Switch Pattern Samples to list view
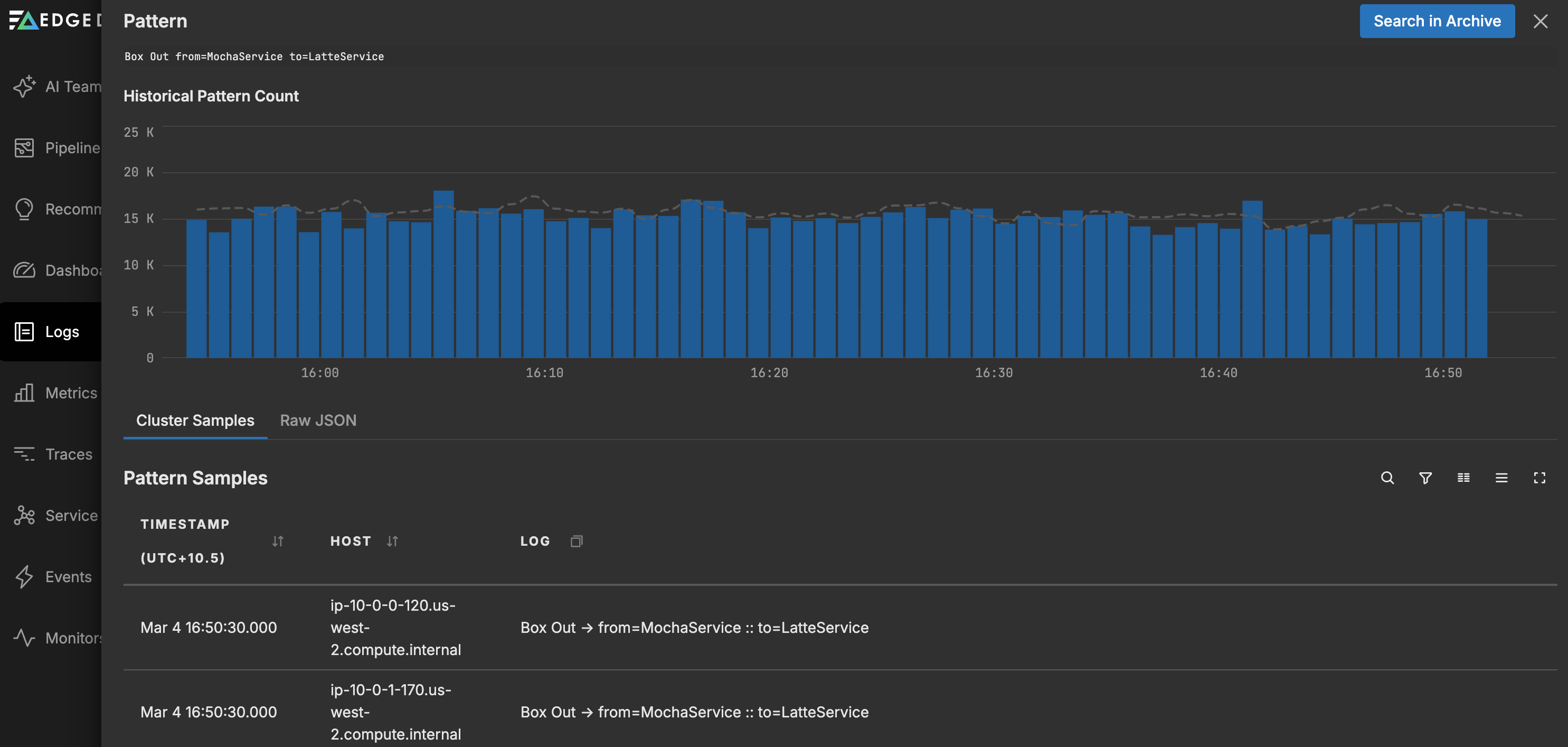Image resolution: width=1568 pixels, height=747 pixels. click(x=1501, y=478)
